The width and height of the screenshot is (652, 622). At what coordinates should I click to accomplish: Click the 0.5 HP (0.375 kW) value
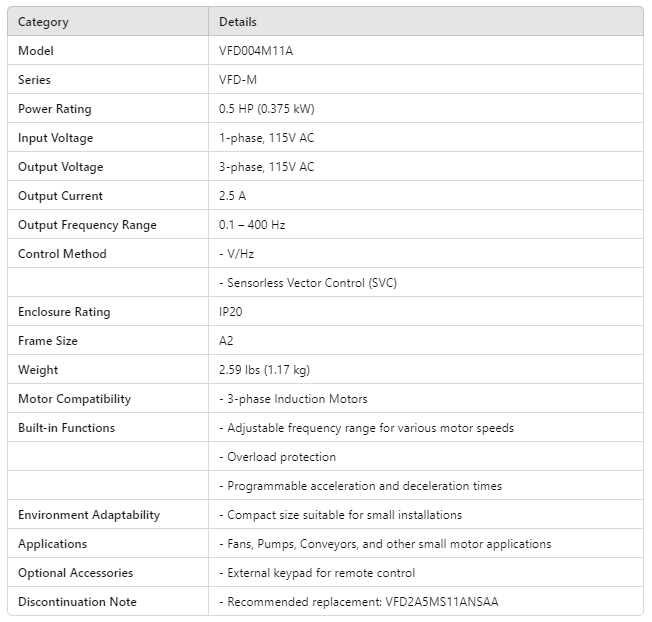pos(266,109)
